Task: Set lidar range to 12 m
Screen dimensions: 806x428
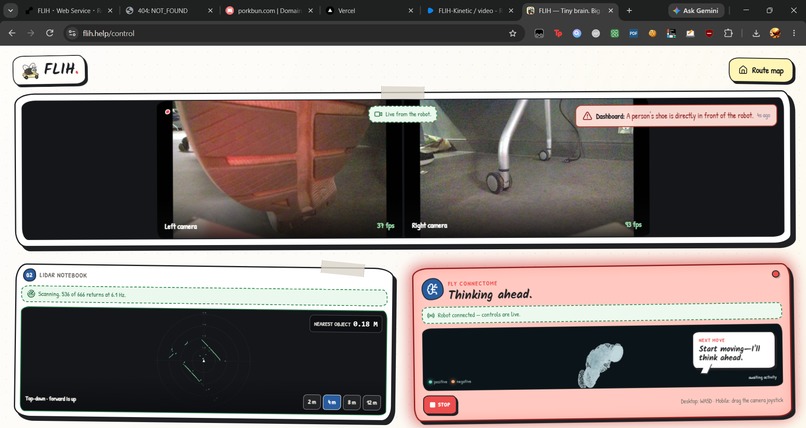Action: pos(372,402)
